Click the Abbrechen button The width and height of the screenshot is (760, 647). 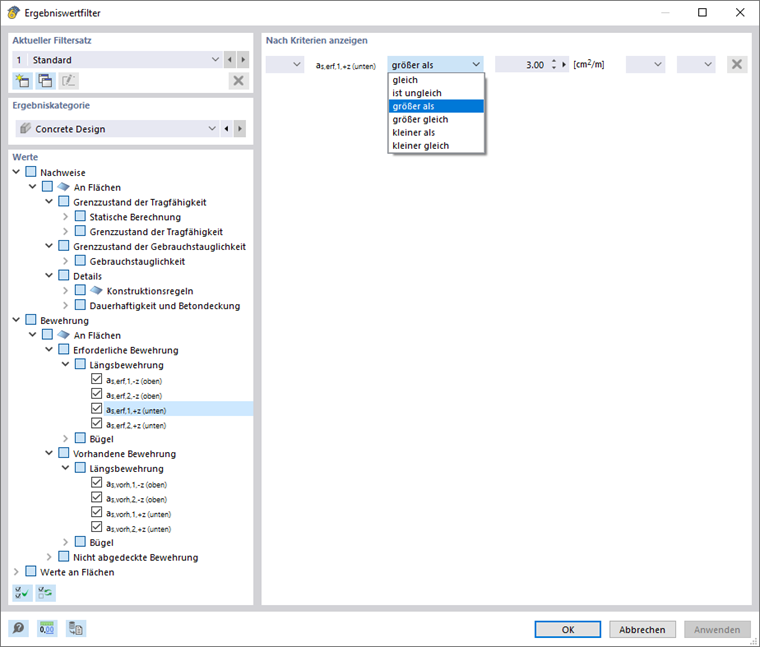(x=642, y=630)
